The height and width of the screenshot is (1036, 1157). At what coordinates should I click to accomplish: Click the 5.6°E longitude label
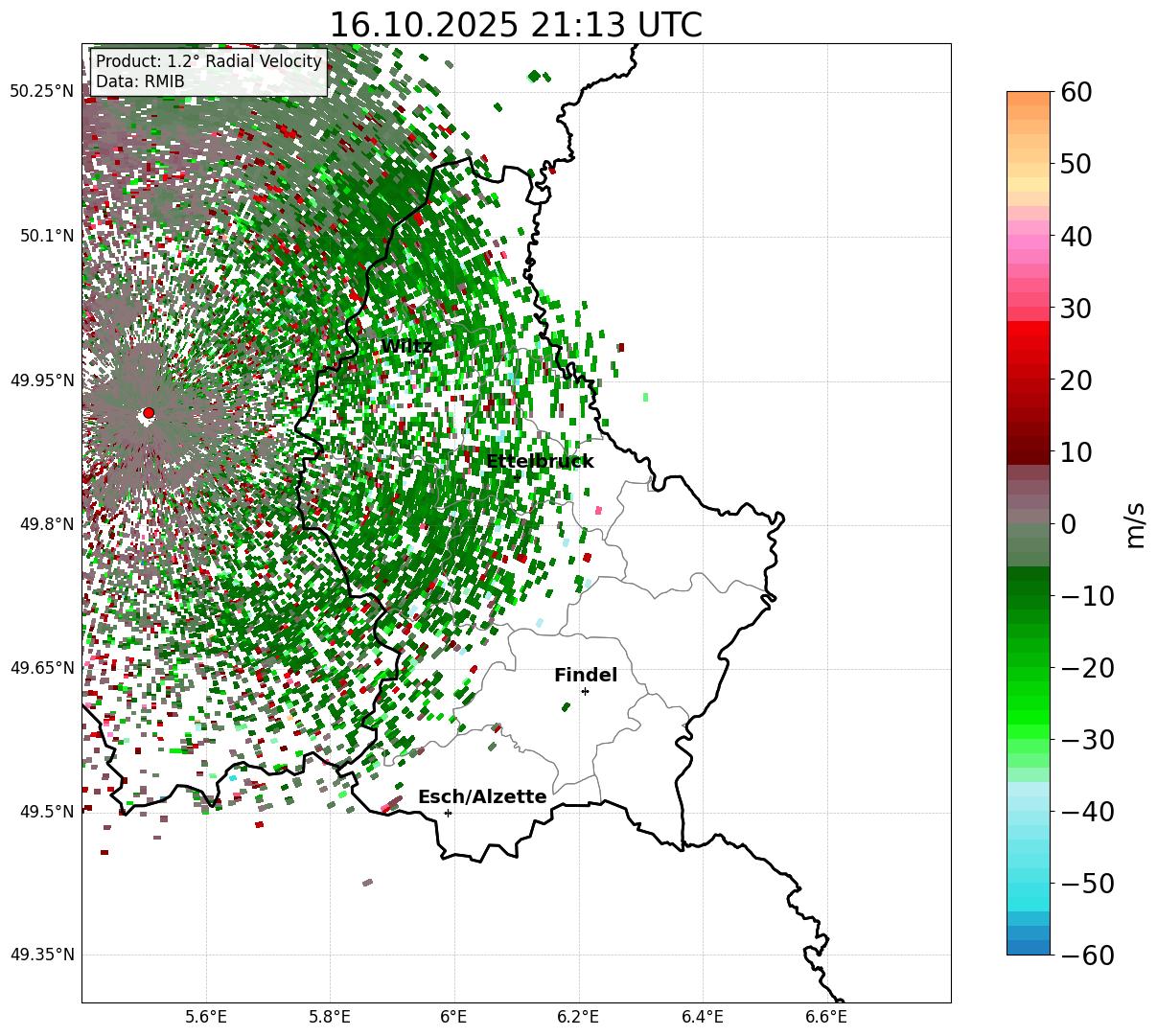(206, 1017)
